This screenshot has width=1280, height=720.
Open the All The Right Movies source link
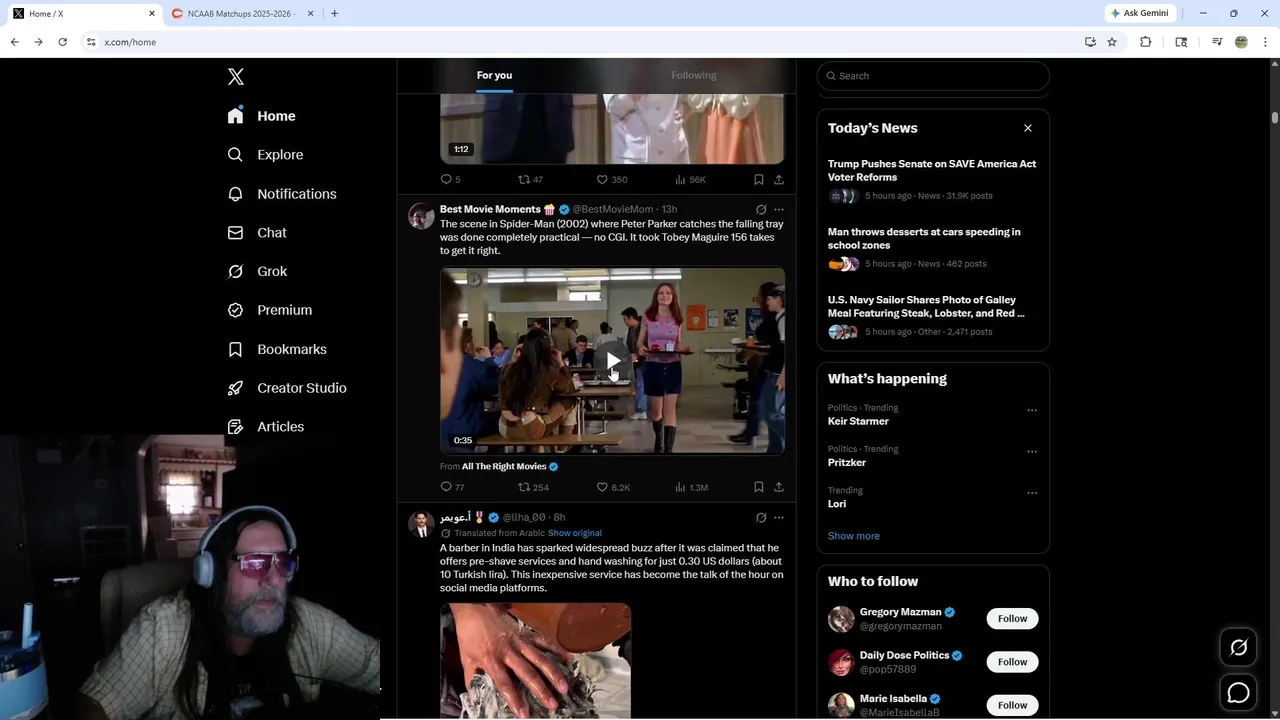coord(504,467)
